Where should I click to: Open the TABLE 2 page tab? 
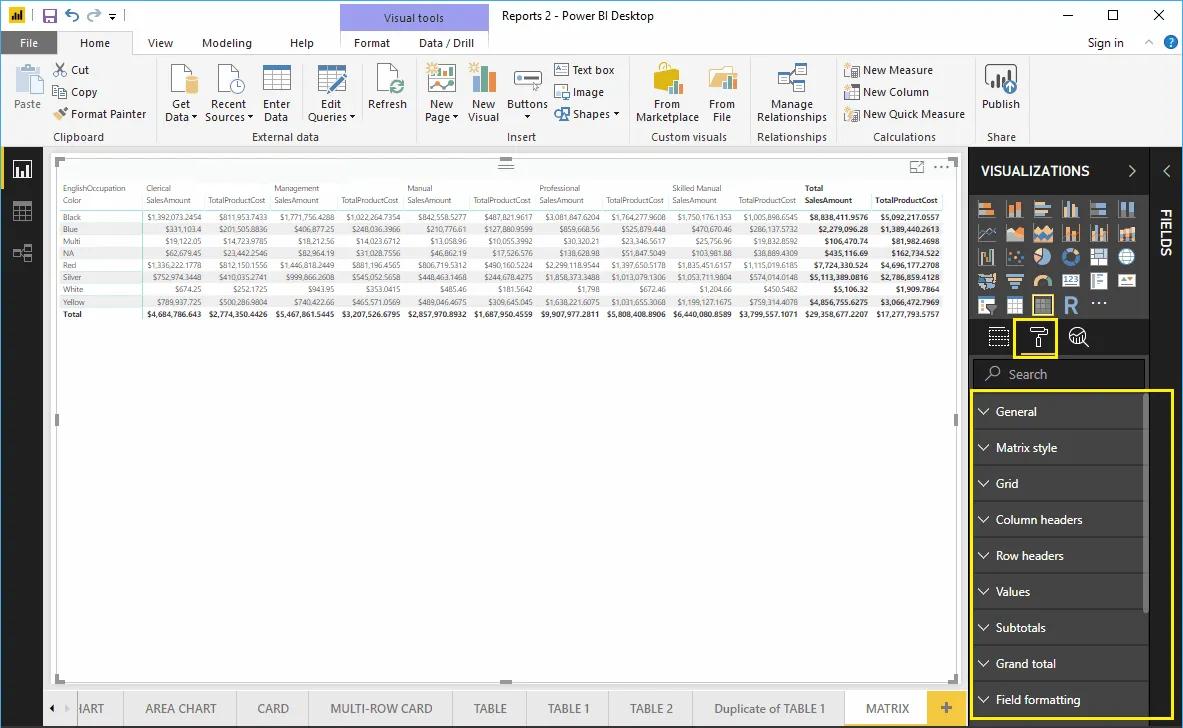click(x=649, y=708)
